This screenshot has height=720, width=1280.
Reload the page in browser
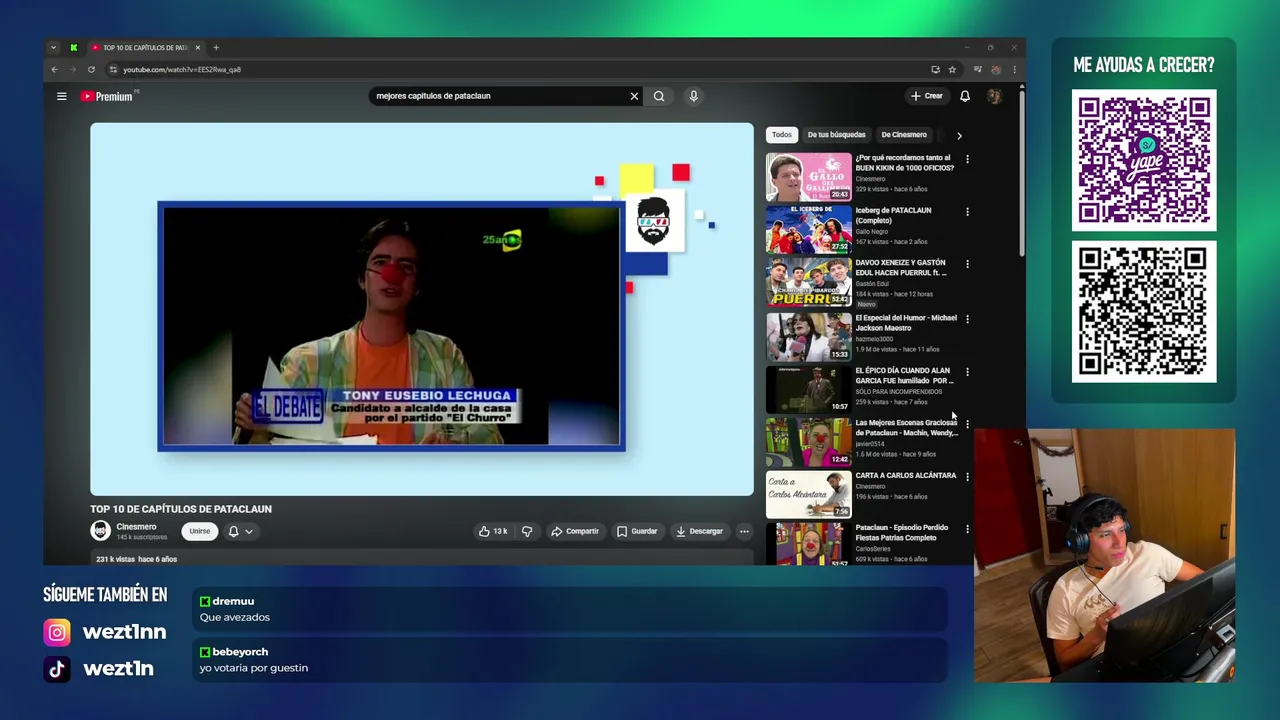pyautogui.click(x=91, y=69)
